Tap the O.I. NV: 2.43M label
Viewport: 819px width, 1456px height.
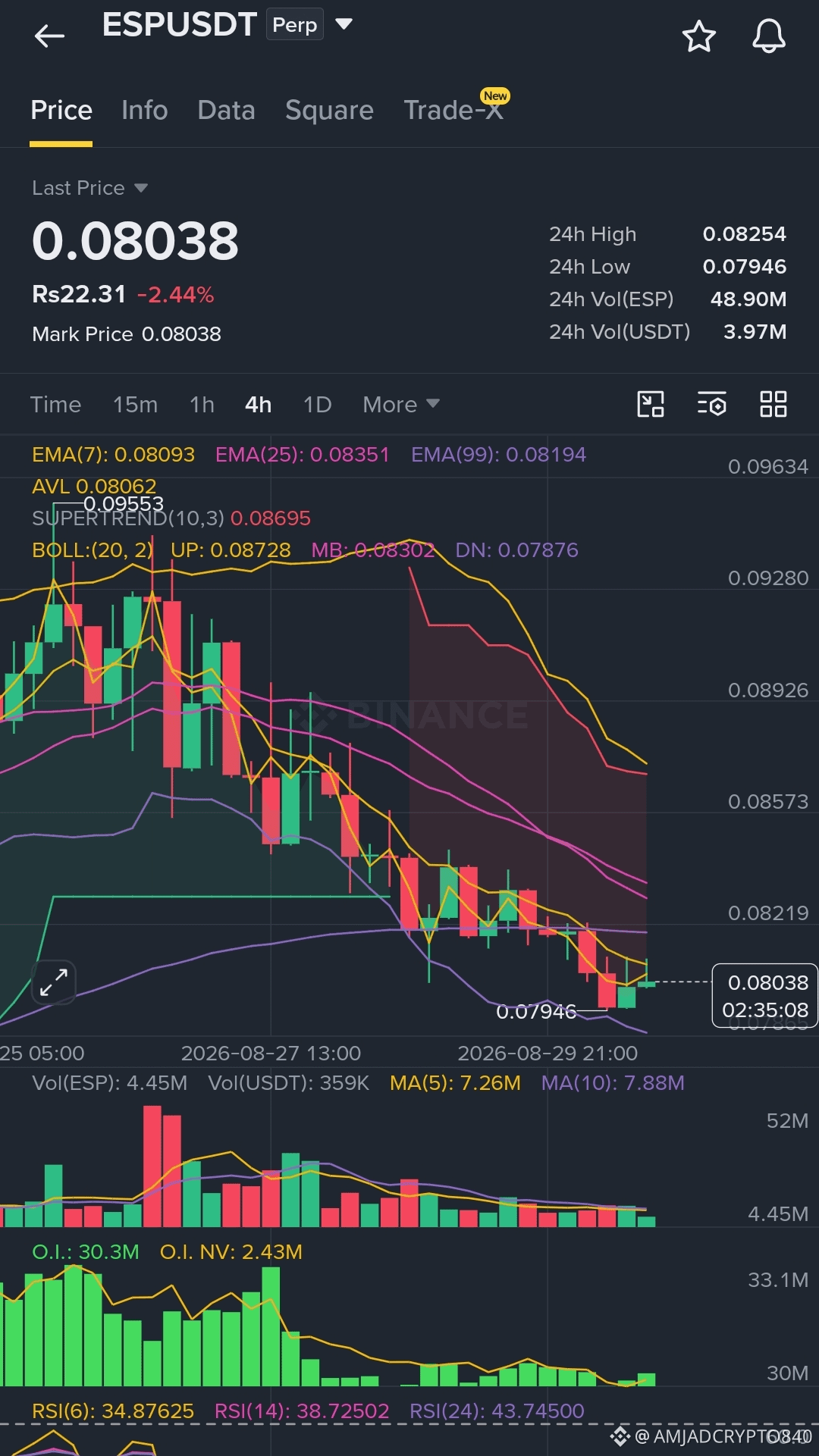pos(231,1251)
